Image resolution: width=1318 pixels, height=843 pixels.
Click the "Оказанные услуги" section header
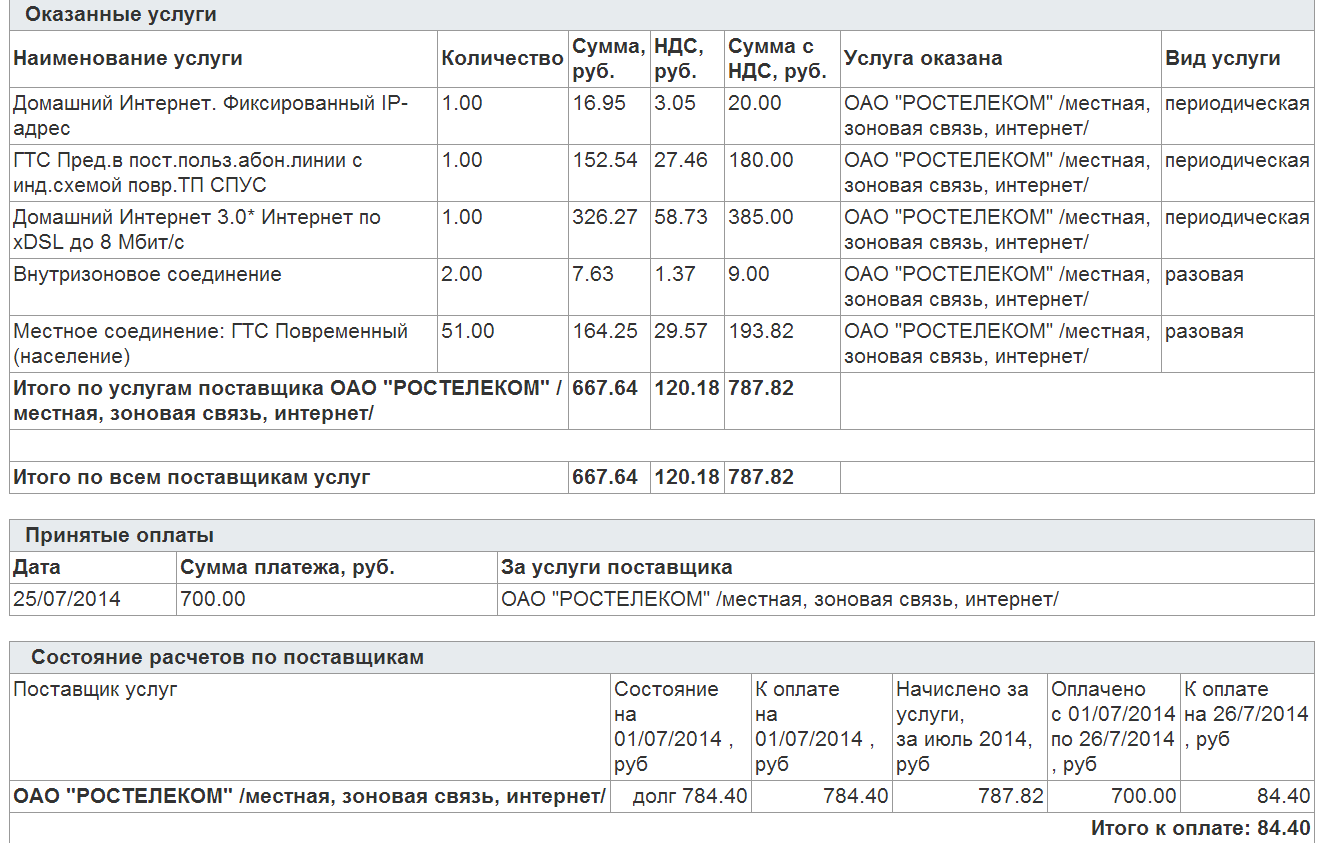120,15
